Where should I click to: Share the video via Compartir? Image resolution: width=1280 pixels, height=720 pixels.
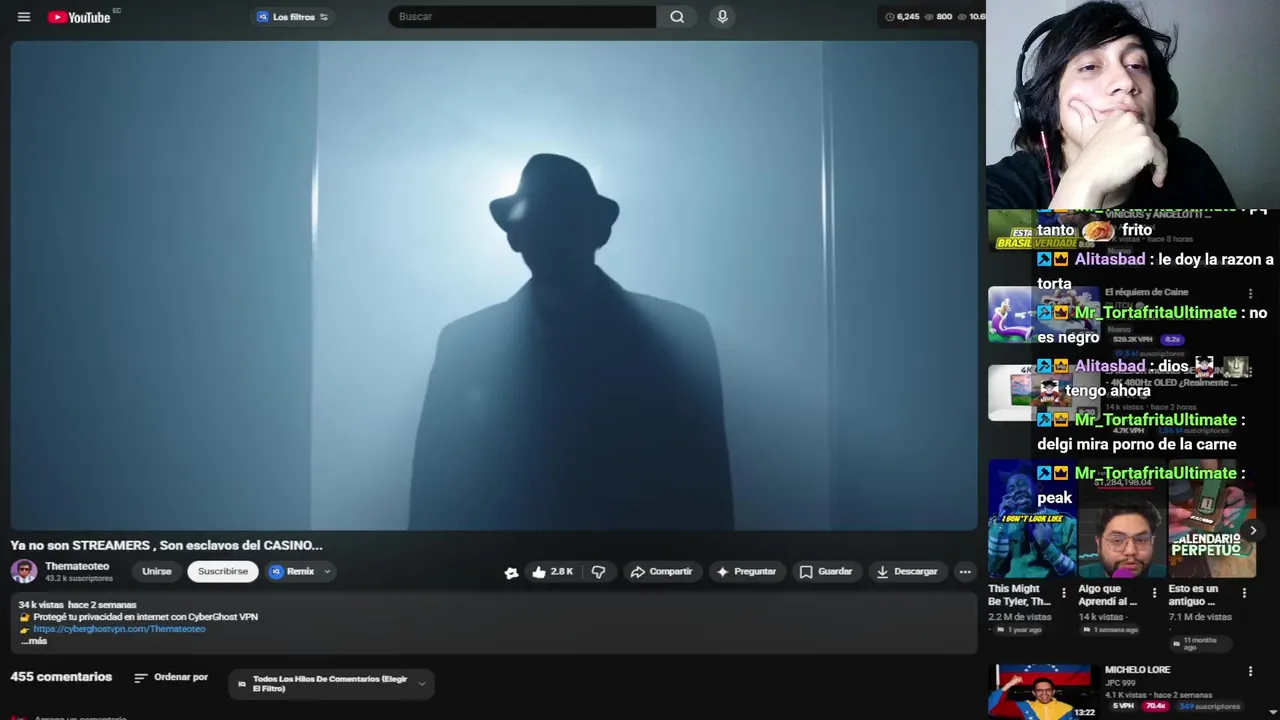[x=661, y=571]
